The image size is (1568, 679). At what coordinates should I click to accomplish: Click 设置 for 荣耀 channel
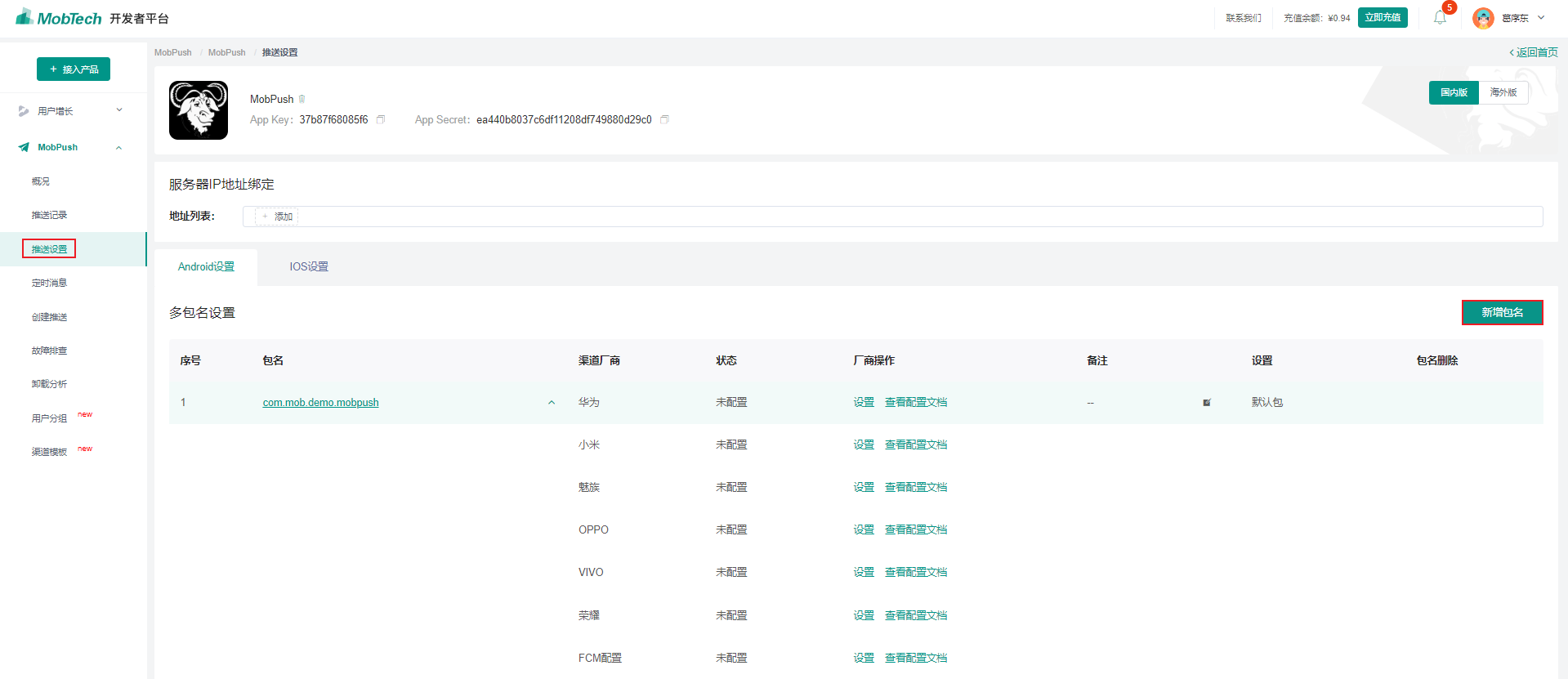coord(864,615)
